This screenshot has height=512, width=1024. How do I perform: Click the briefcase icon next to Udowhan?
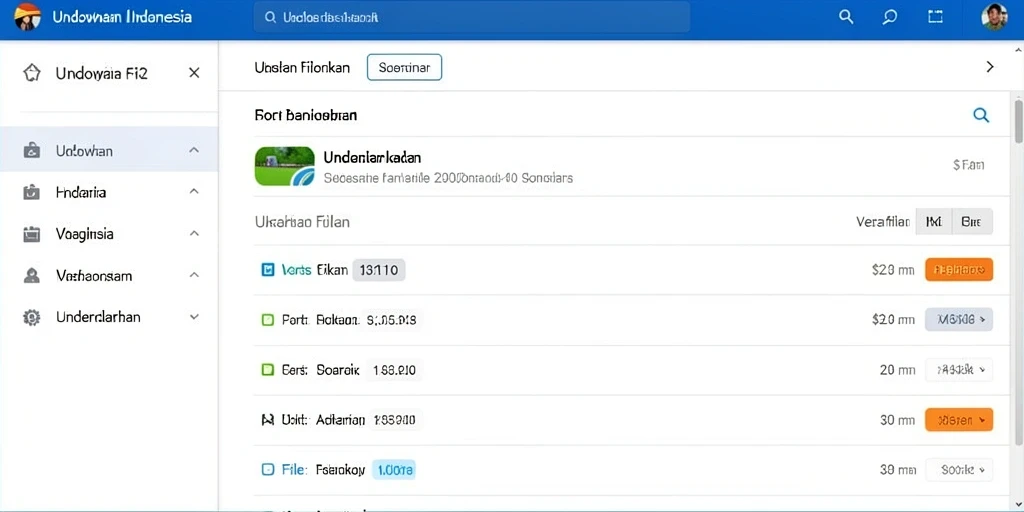31,151
